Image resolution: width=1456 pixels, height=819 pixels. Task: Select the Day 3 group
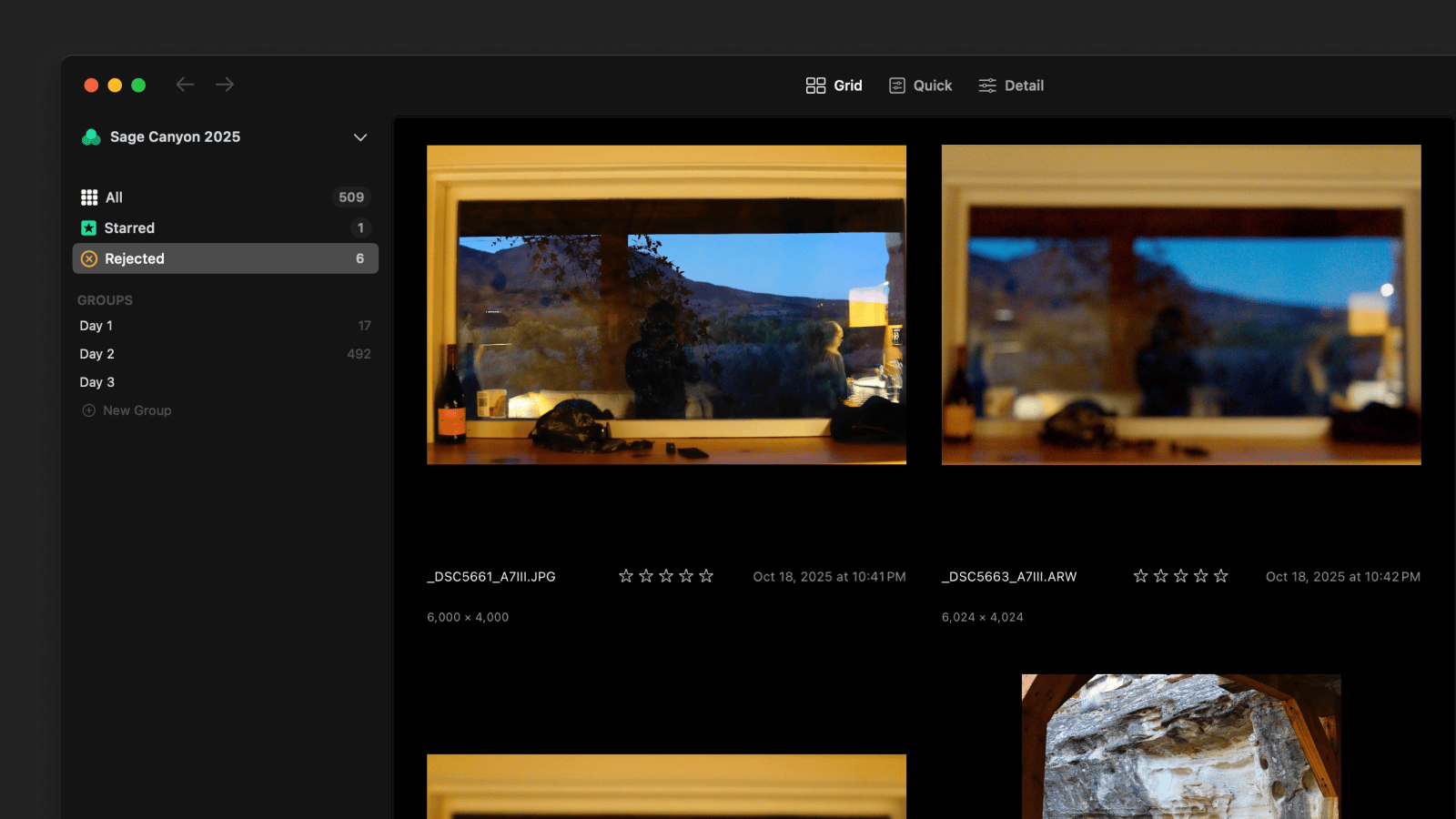point(97,382)
